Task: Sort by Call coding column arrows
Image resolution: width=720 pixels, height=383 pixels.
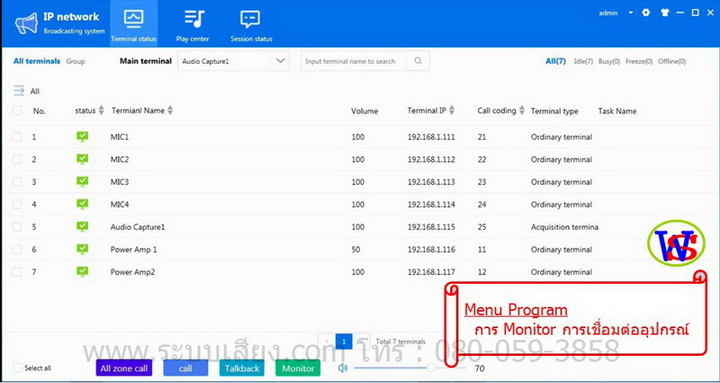Action: (x=522, y=110)
